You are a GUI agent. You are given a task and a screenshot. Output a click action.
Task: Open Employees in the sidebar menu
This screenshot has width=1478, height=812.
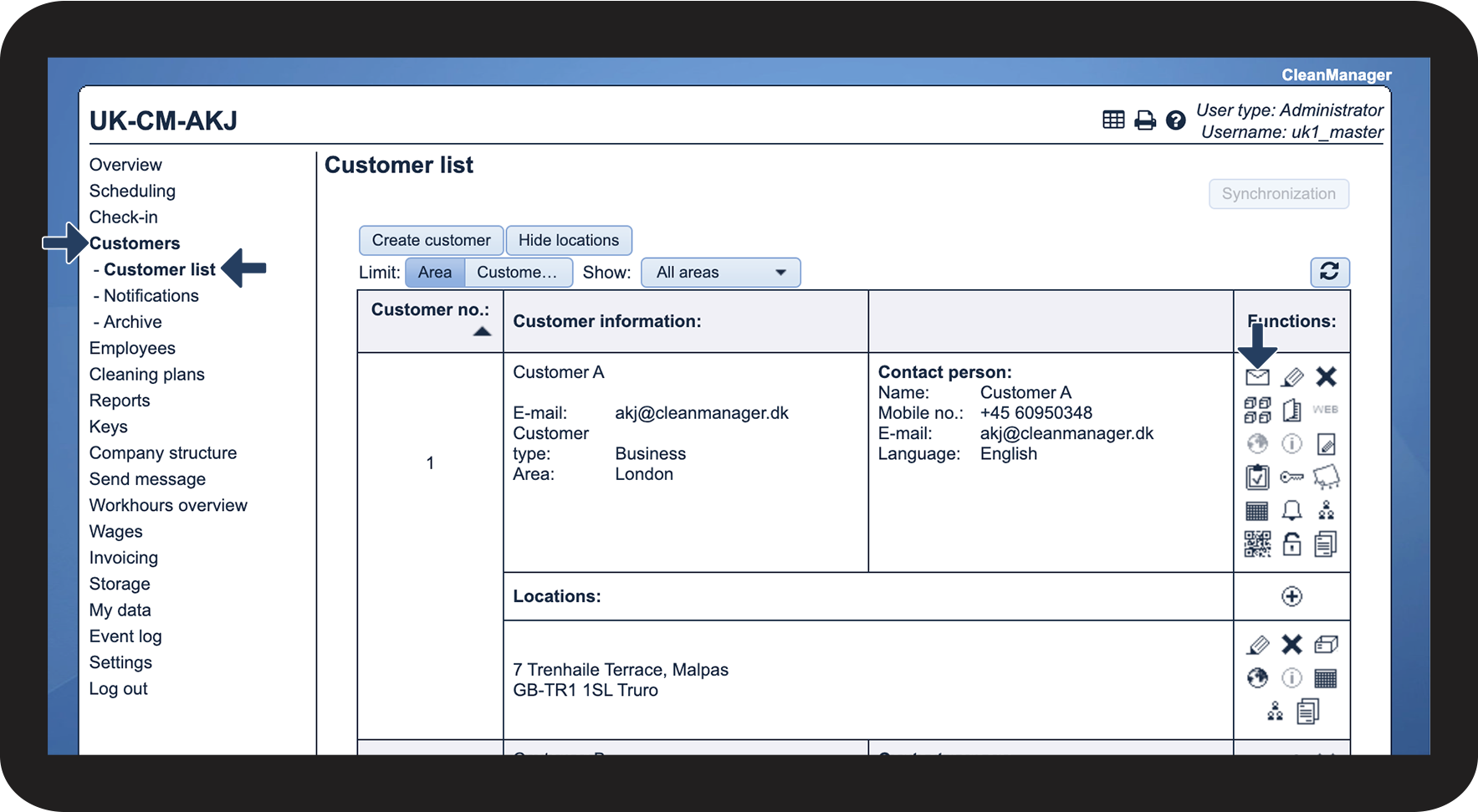[x=132, y=348]
